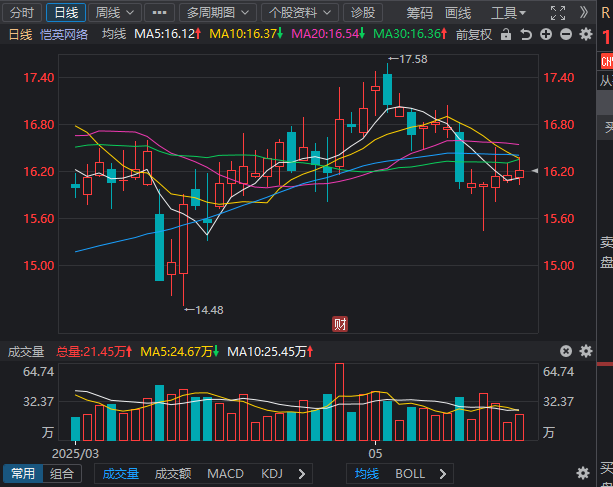Toggle 前复权 price adjustment mode
613x487 pixels.
(x=473, y=34)
